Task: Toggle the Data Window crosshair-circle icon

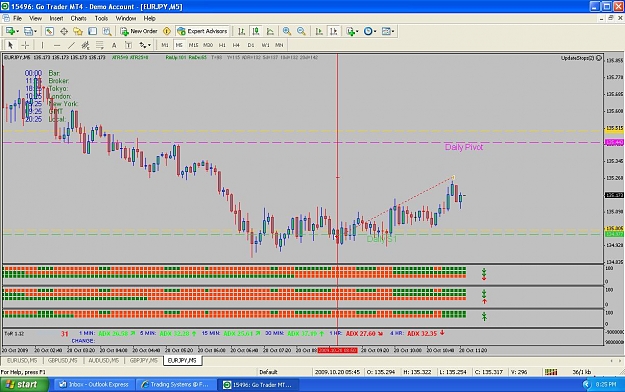Action: click(x=64, y=31)
